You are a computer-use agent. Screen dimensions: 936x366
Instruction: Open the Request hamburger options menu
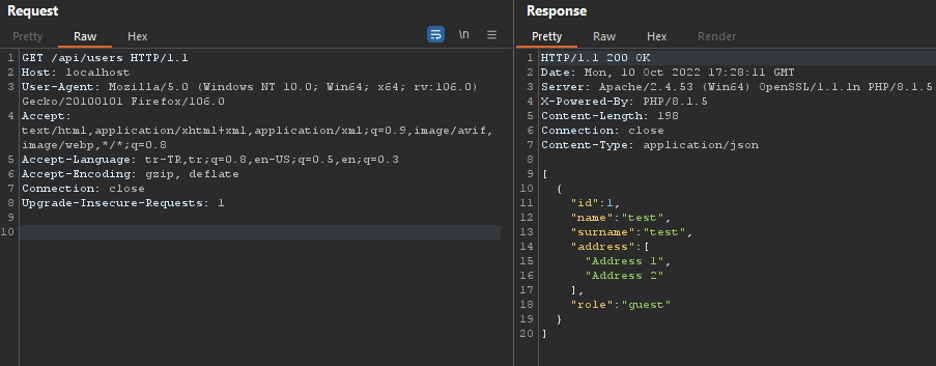(492, 35)
